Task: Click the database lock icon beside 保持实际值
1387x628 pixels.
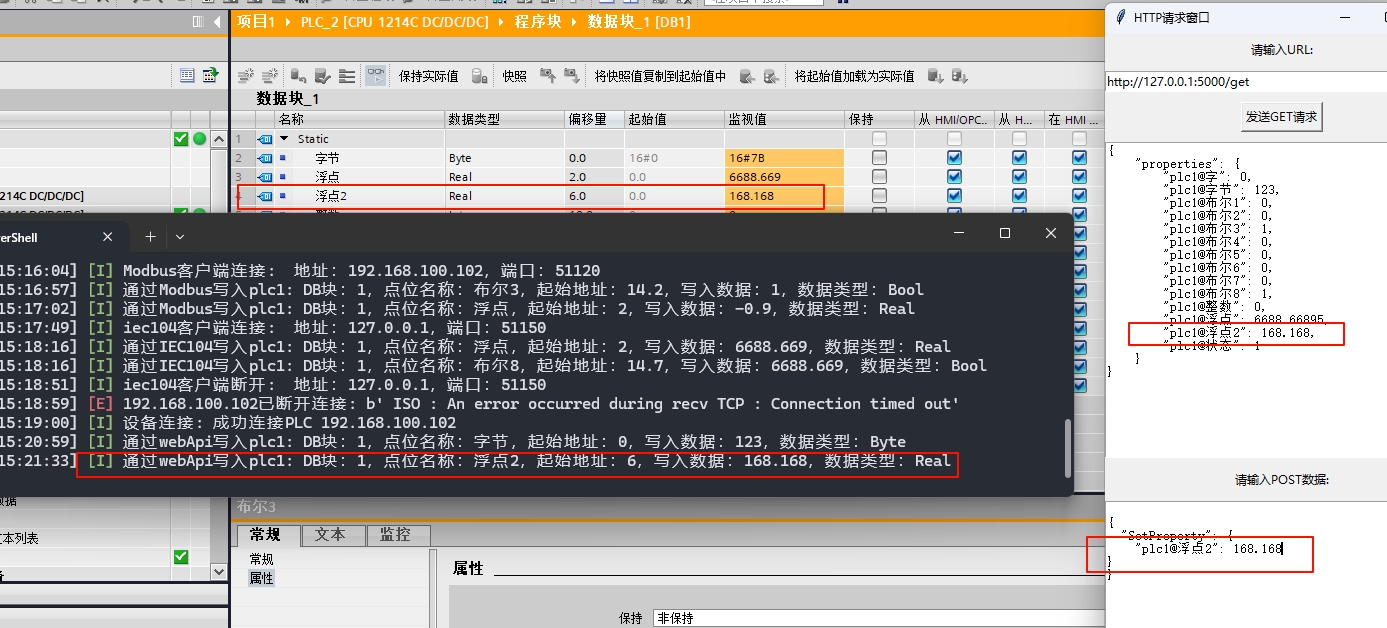Action: pyautogui.click(x=479, y=76)
